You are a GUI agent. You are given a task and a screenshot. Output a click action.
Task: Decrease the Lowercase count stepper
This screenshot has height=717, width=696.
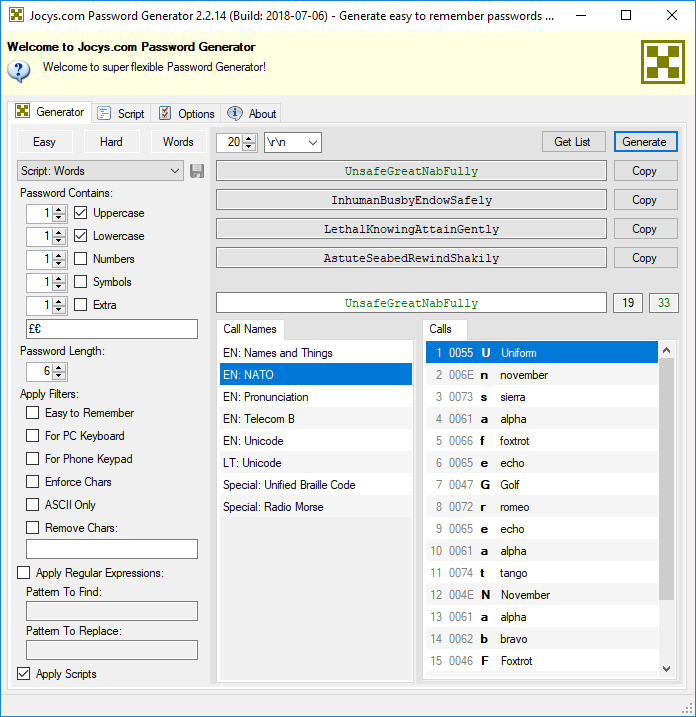[x=59, y=240]
